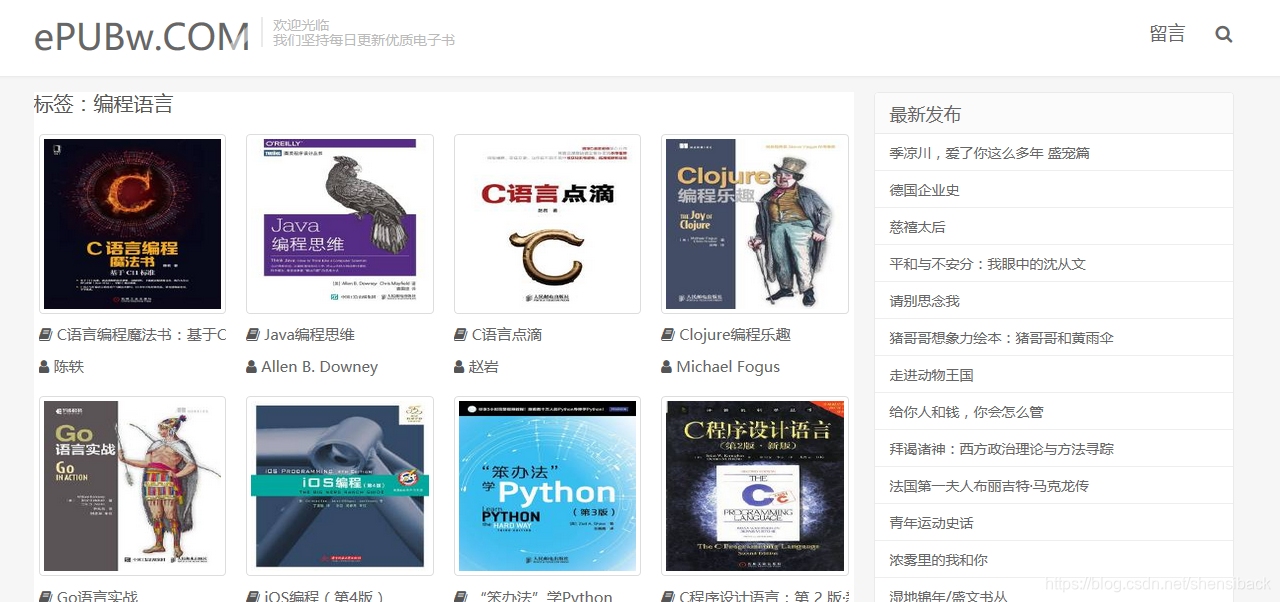Click the book icon before Java编程思维
Viewport: 1280px width, 602px height.
(251, 334)
